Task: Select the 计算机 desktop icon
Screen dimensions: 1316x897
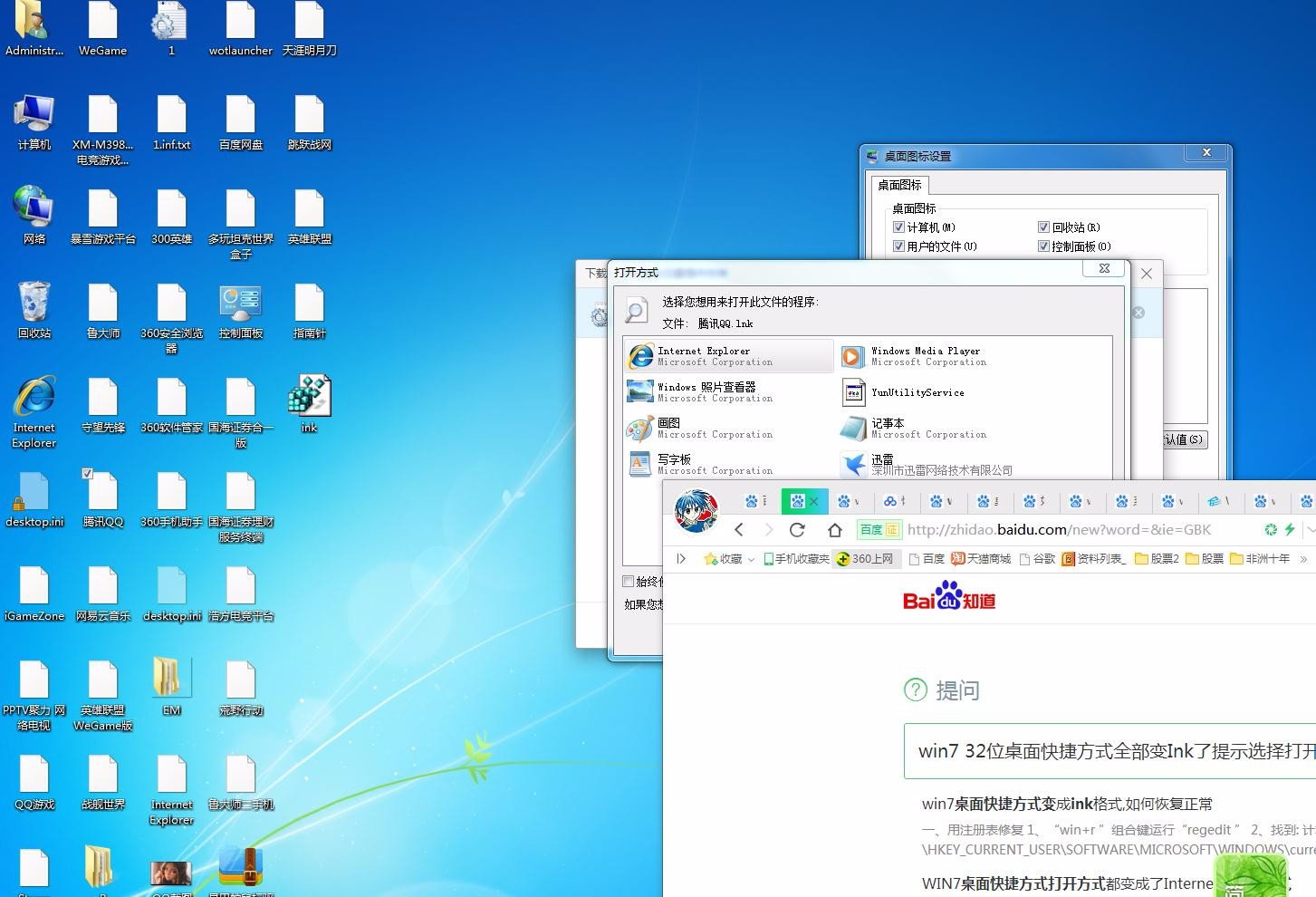Action: (x=34, y=121)
